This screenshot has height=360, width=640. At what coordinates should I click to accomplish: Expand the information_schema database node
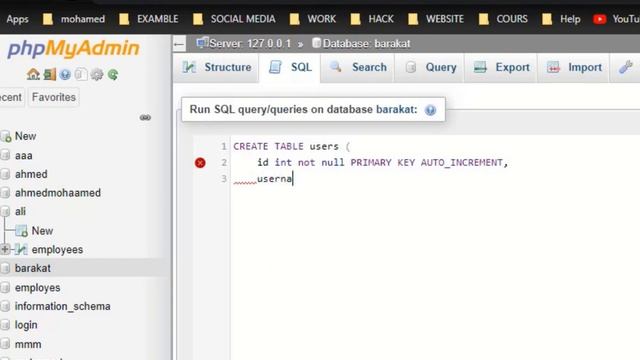5,306
